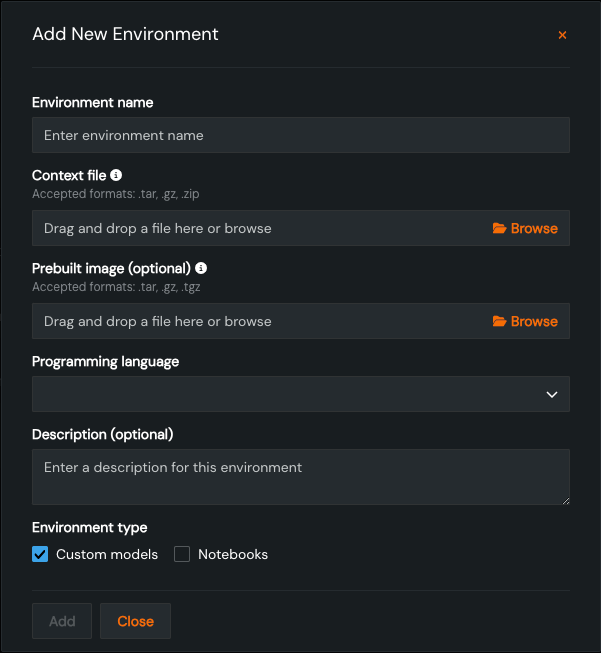Click the Custom models label text

click(107, 554)
